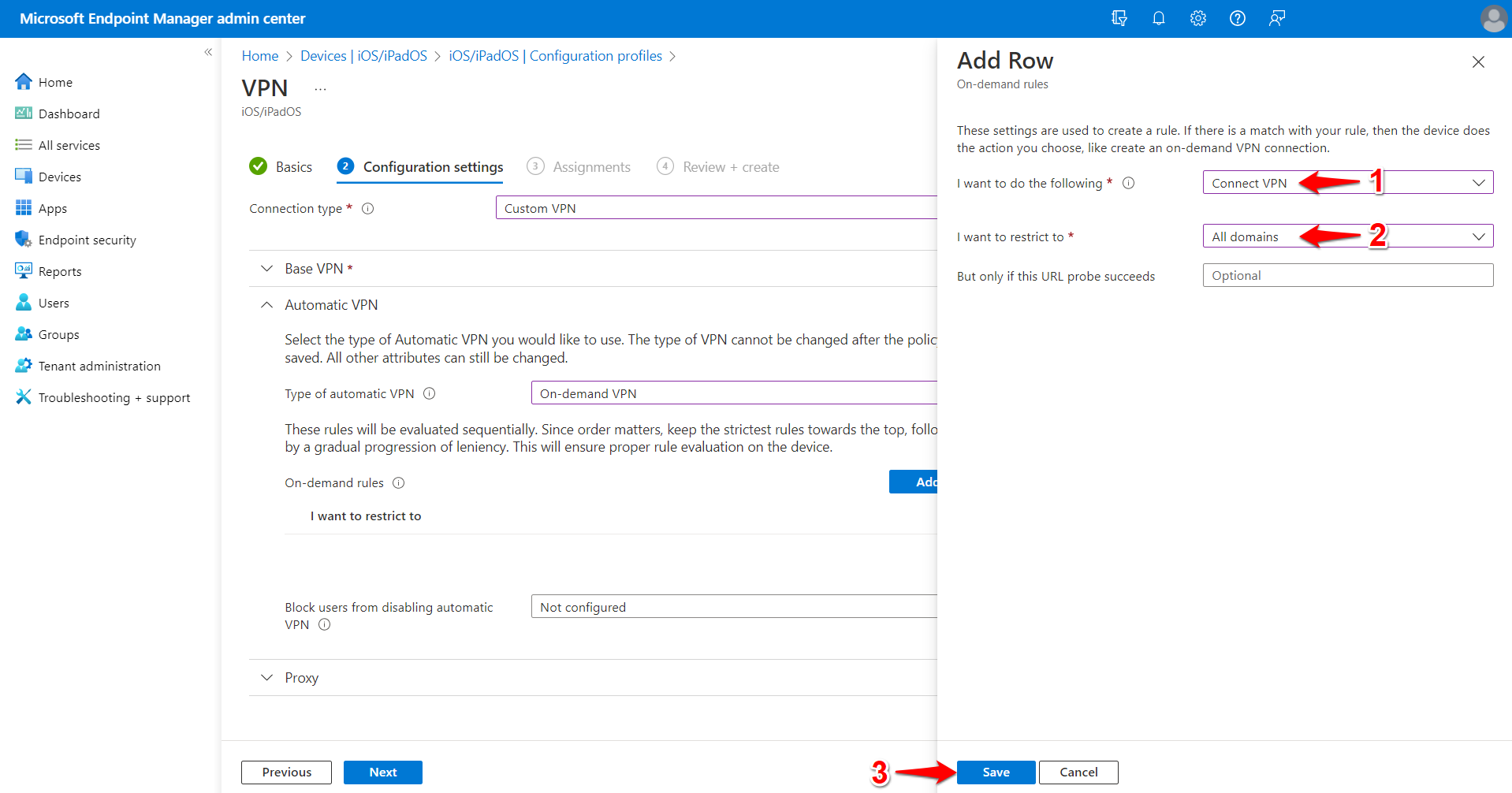The width and height of the screenshot is (1512, 793).
Task: Open the user account avatar
Action: [x=1493, y=18]
